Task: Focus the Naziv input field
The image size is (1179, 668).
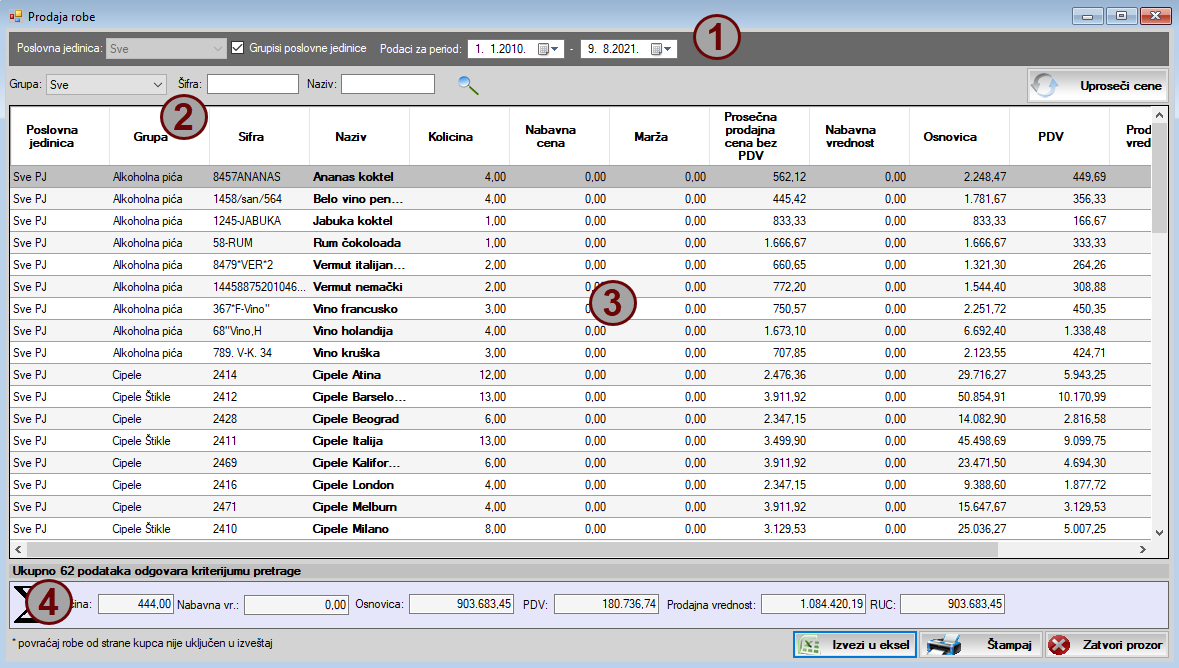Action: pos(388,84)
